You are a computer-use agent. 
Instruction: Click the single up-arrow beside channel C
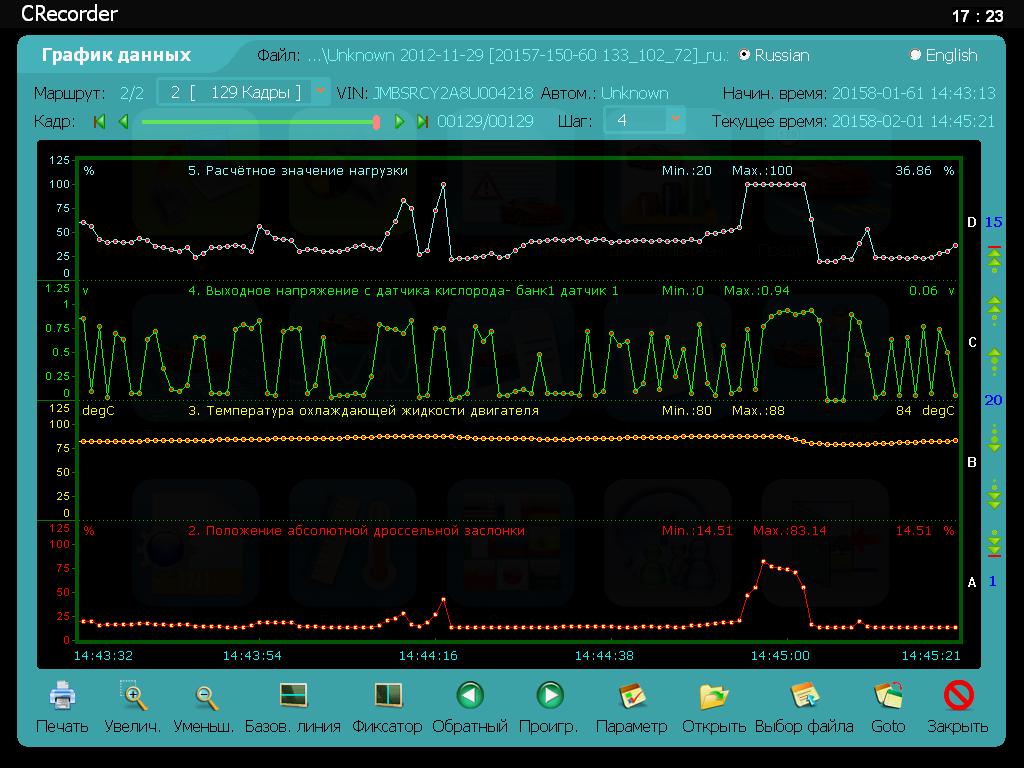tap(994, 360)
